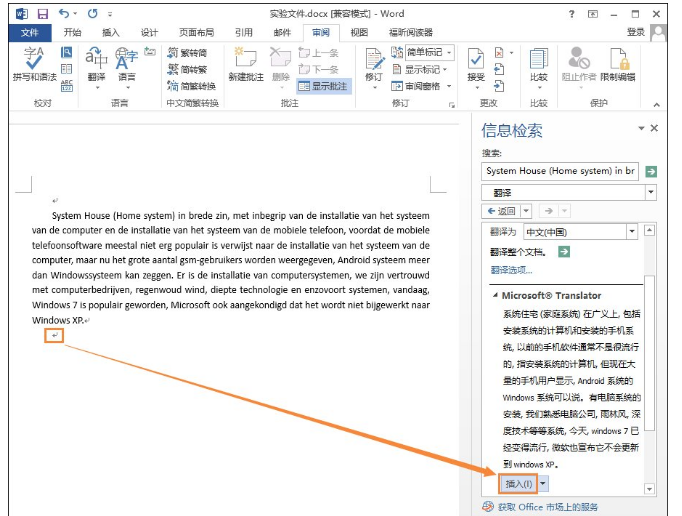
Task: Open the 文件 (File) tab
Action: pos(28,32)
